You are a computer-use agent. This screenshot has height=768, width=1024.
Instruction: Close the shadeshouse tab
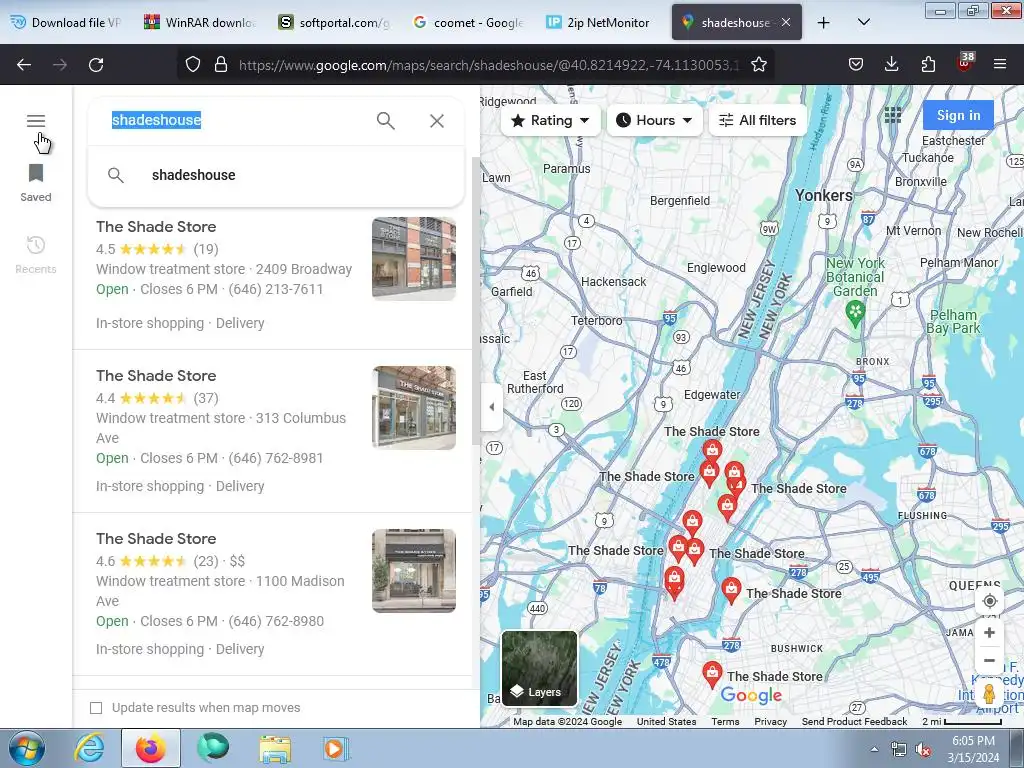[786, 22]
